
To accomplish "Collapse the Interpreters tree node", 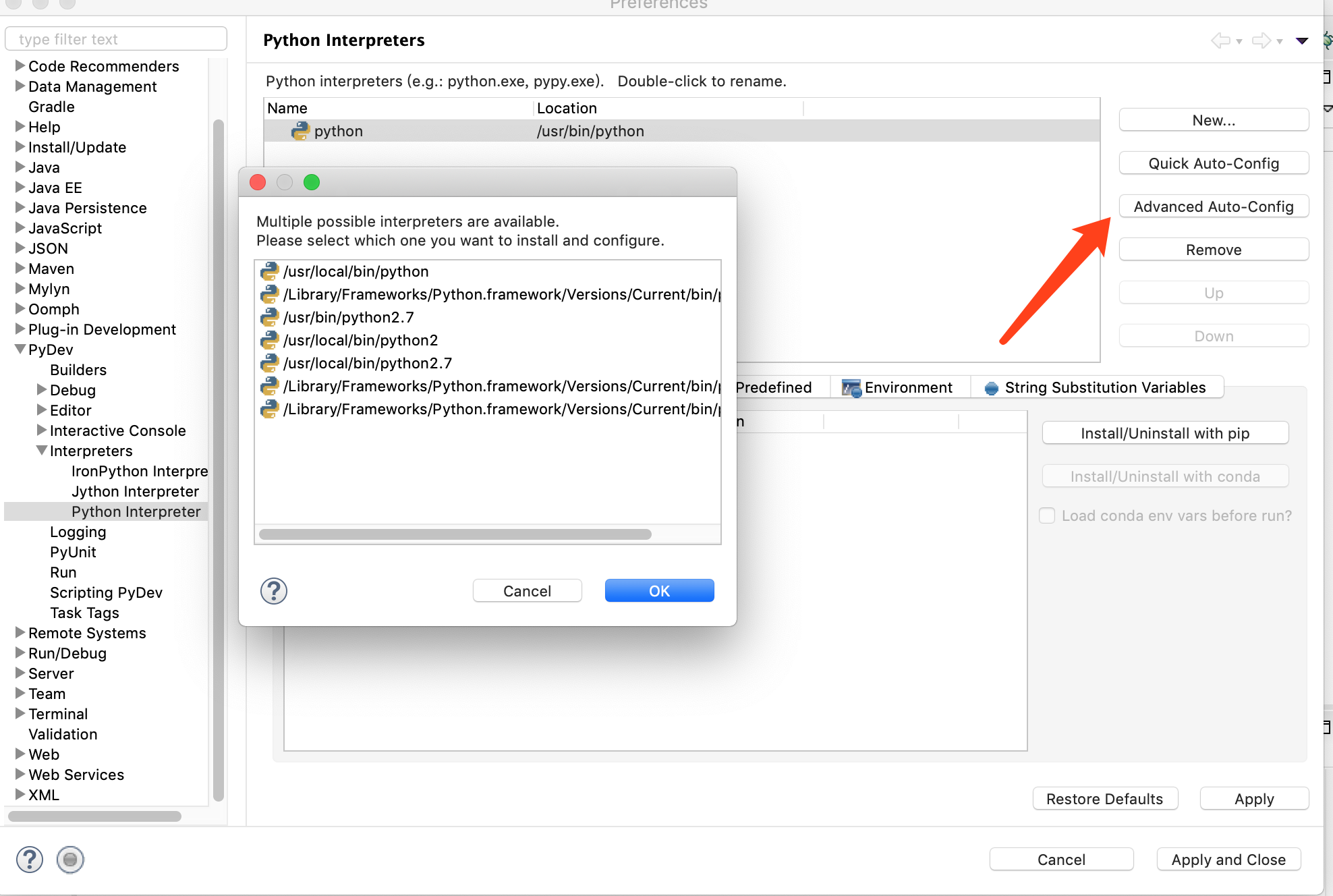I will tap(42, 450).
